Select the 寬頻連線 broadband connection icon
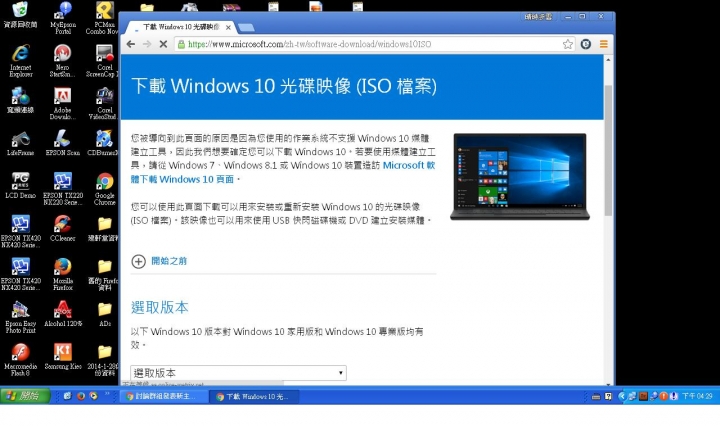Viewport: 720px width, 426px height. click(20, 100)
